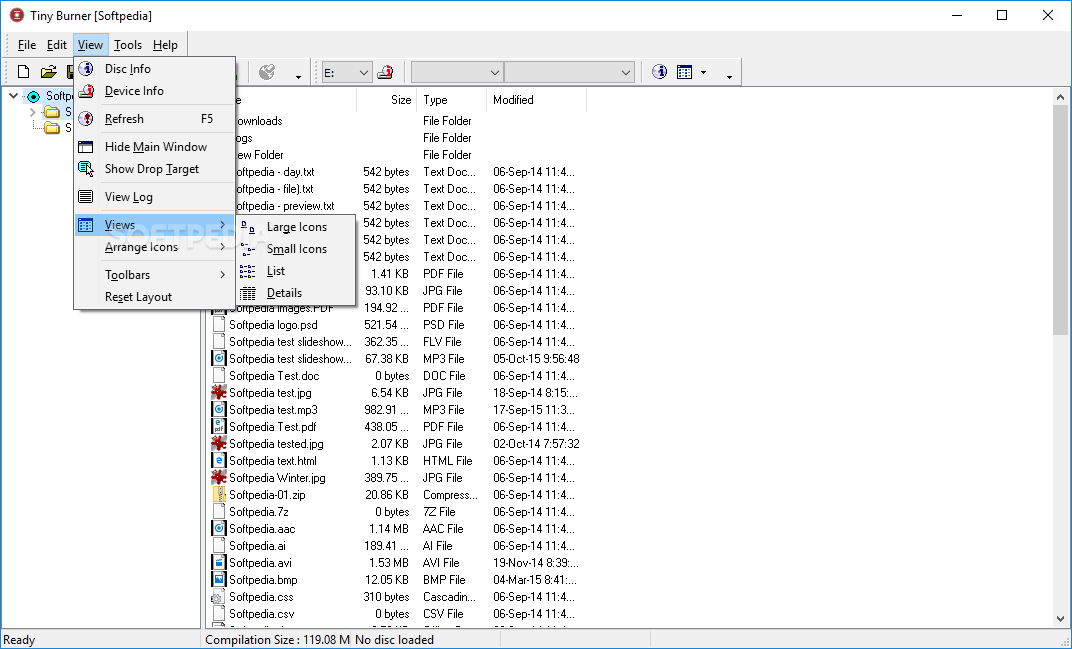Click the Views grid toolbar icon

pyautogui.click(x=684, y=72)
